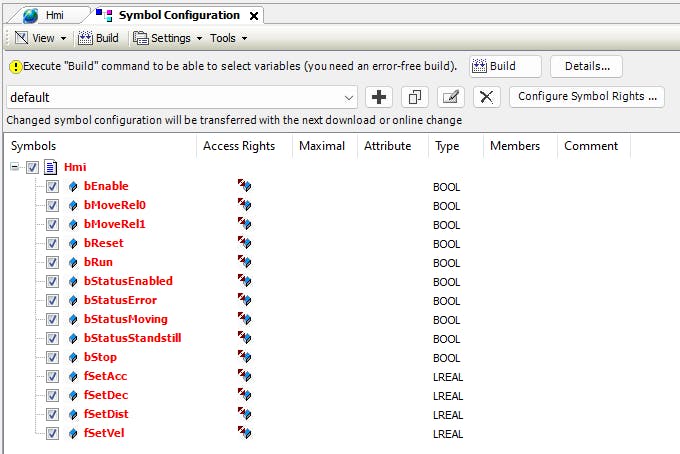The width and height of the screenshot is (680, 454).
Task: Click the access rights icon for bStatusError
Action: coord(244,300)
